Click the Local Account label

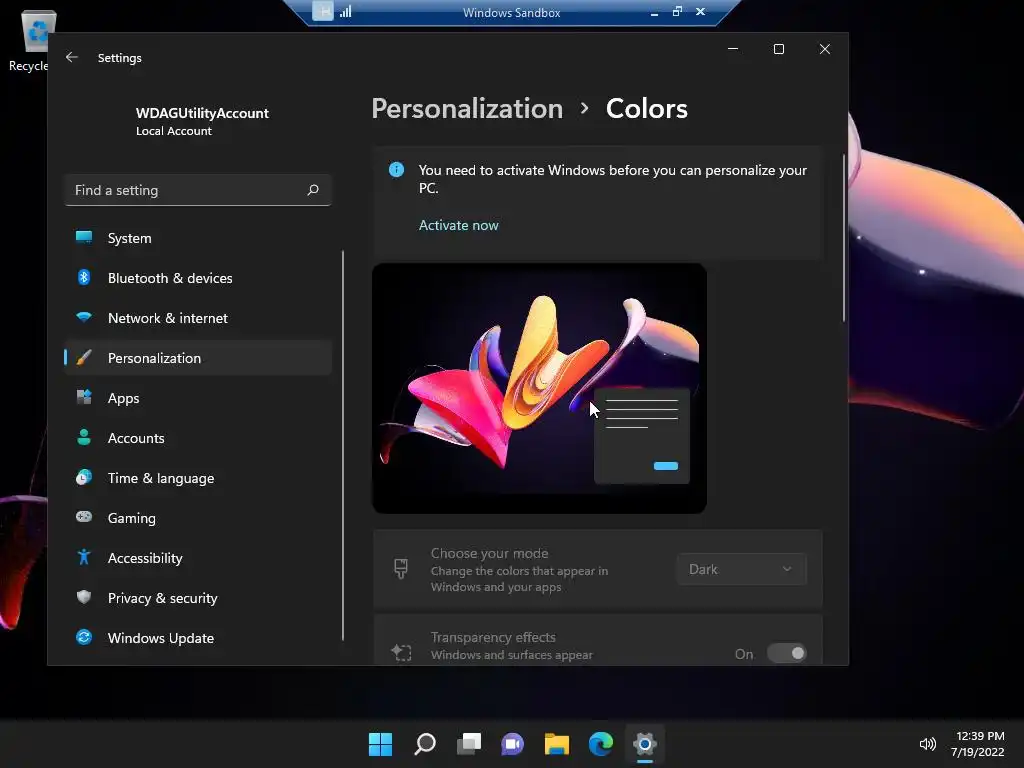click(x=174, y=131)
